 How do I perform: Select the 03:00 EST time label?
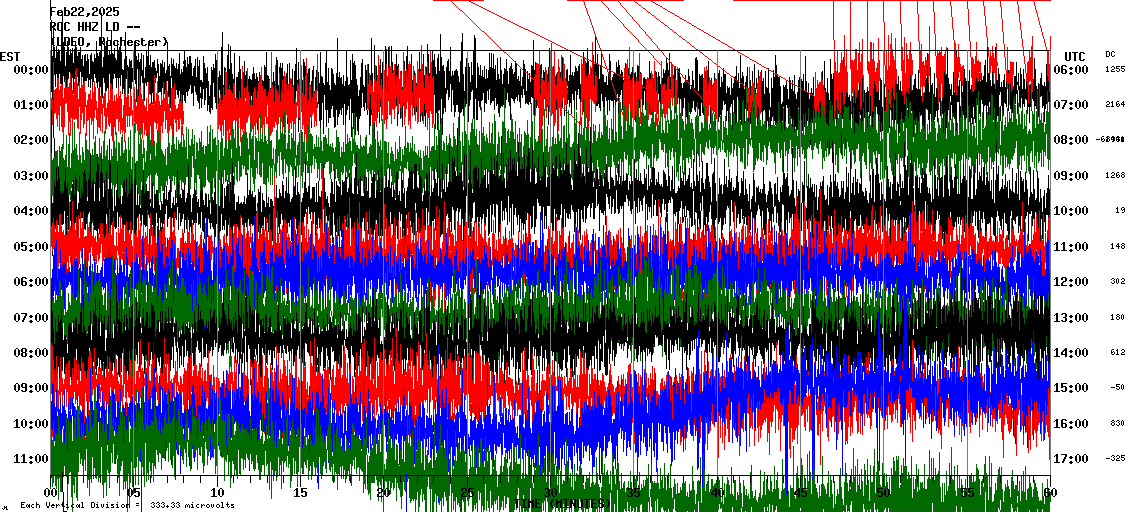click(x=30, y=176)
